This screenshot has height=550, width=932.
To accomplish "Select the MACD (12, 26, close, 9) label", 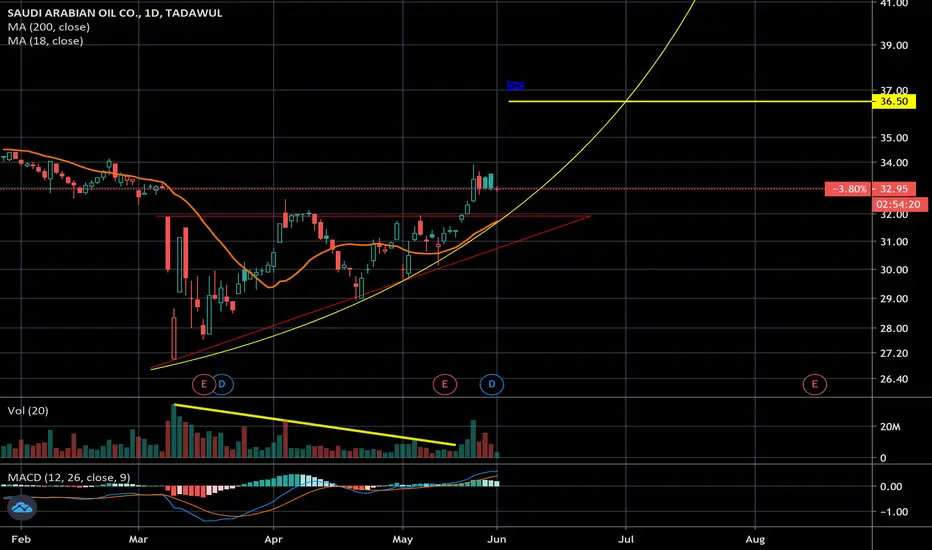I will [x=69, y=477].
